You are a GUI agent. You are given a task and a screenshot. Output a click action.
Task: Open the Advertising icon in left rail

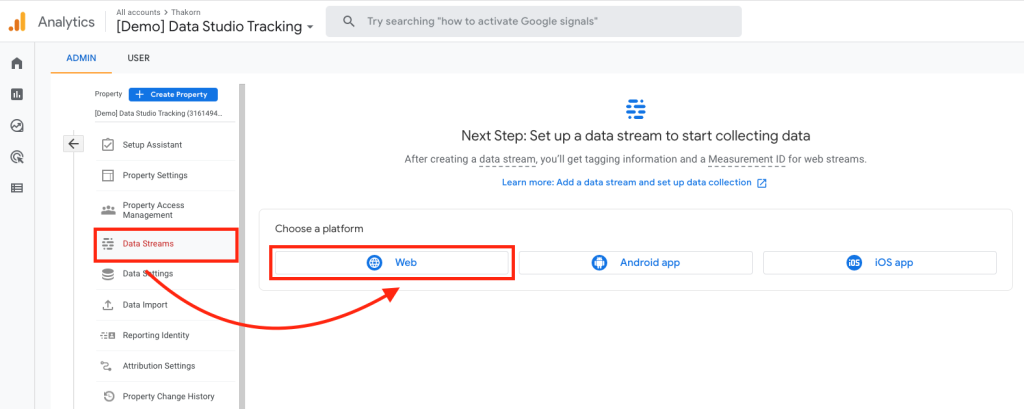coord(17,156)
